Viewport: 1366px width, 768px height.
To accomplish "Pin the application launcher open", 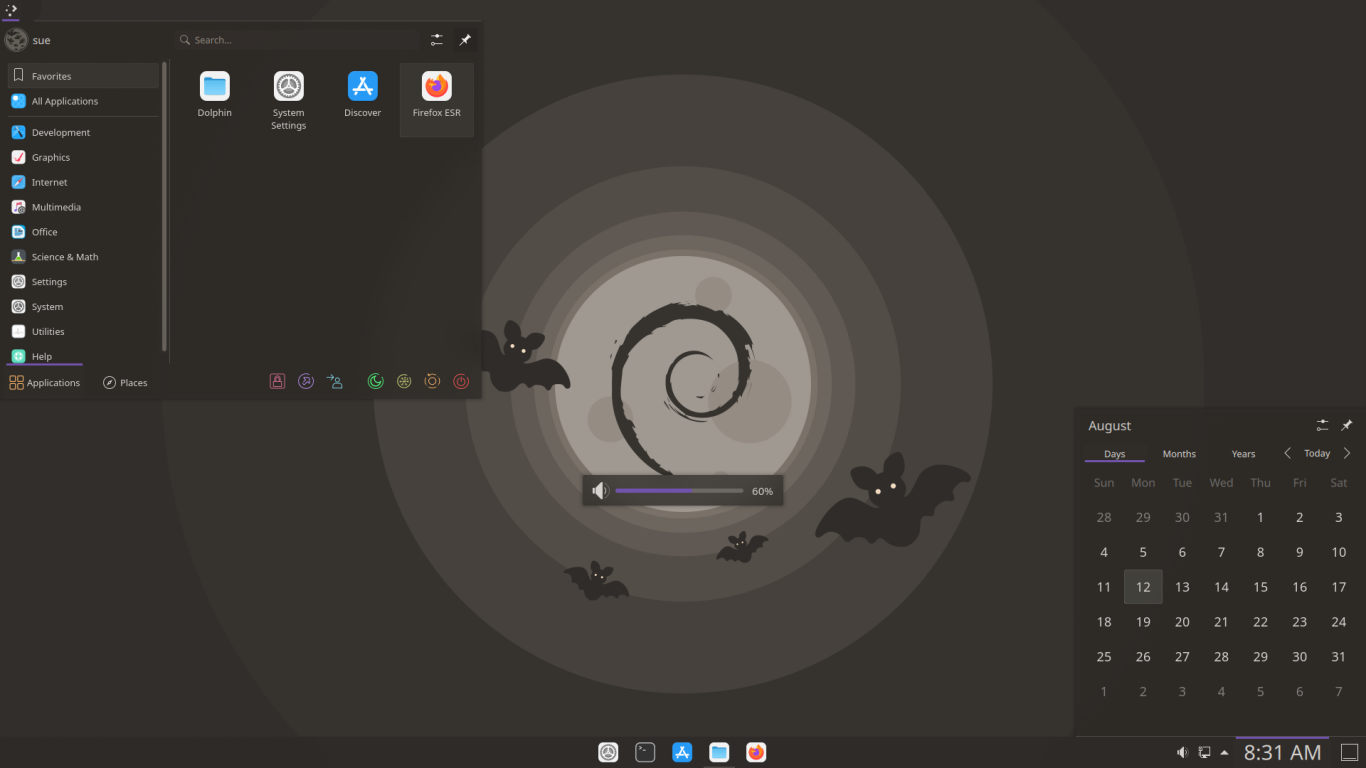I will click(465, 40).
